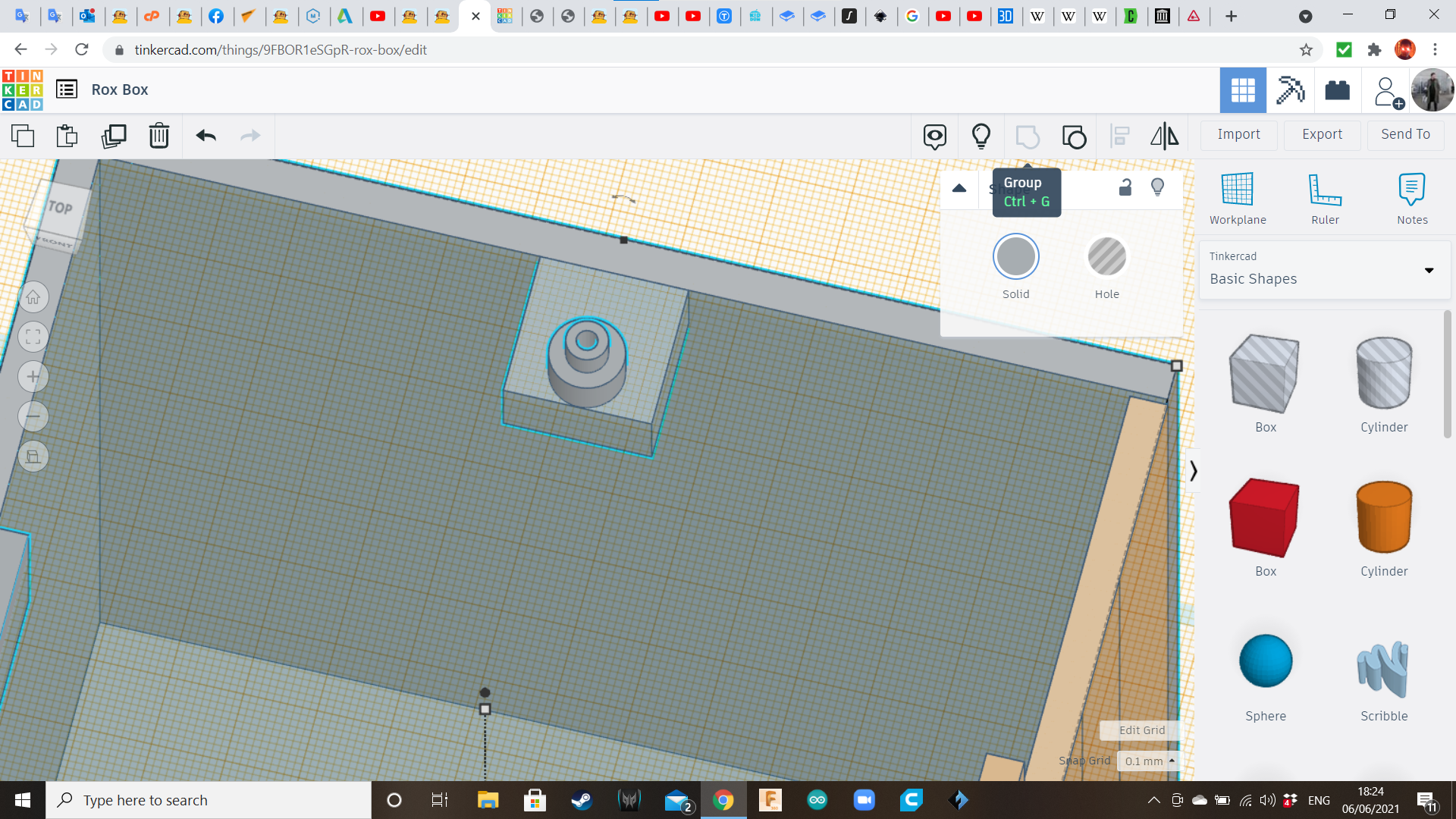Toggle the hide selected lightbulb in inspector
The image size is (1456, 819).
1157,187
